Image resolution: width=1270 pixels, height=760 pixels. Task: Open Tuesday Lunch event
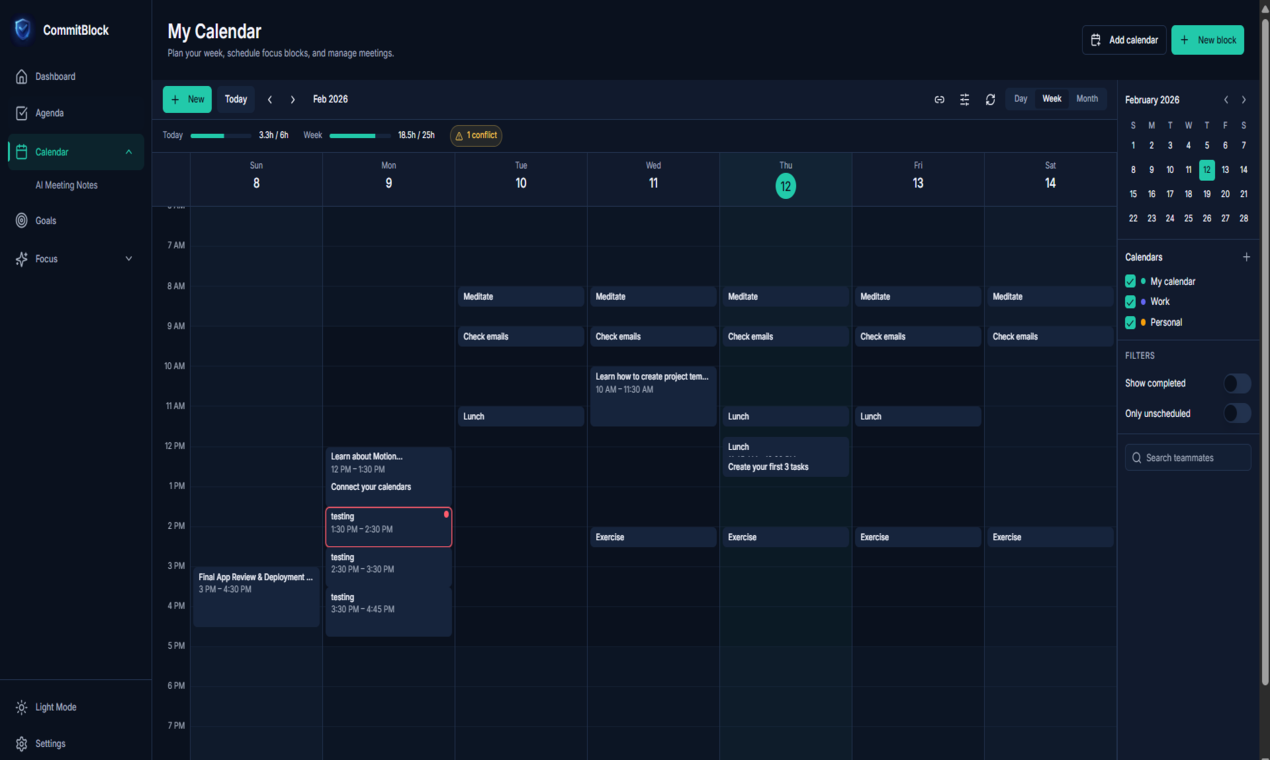tap(521, 417)
